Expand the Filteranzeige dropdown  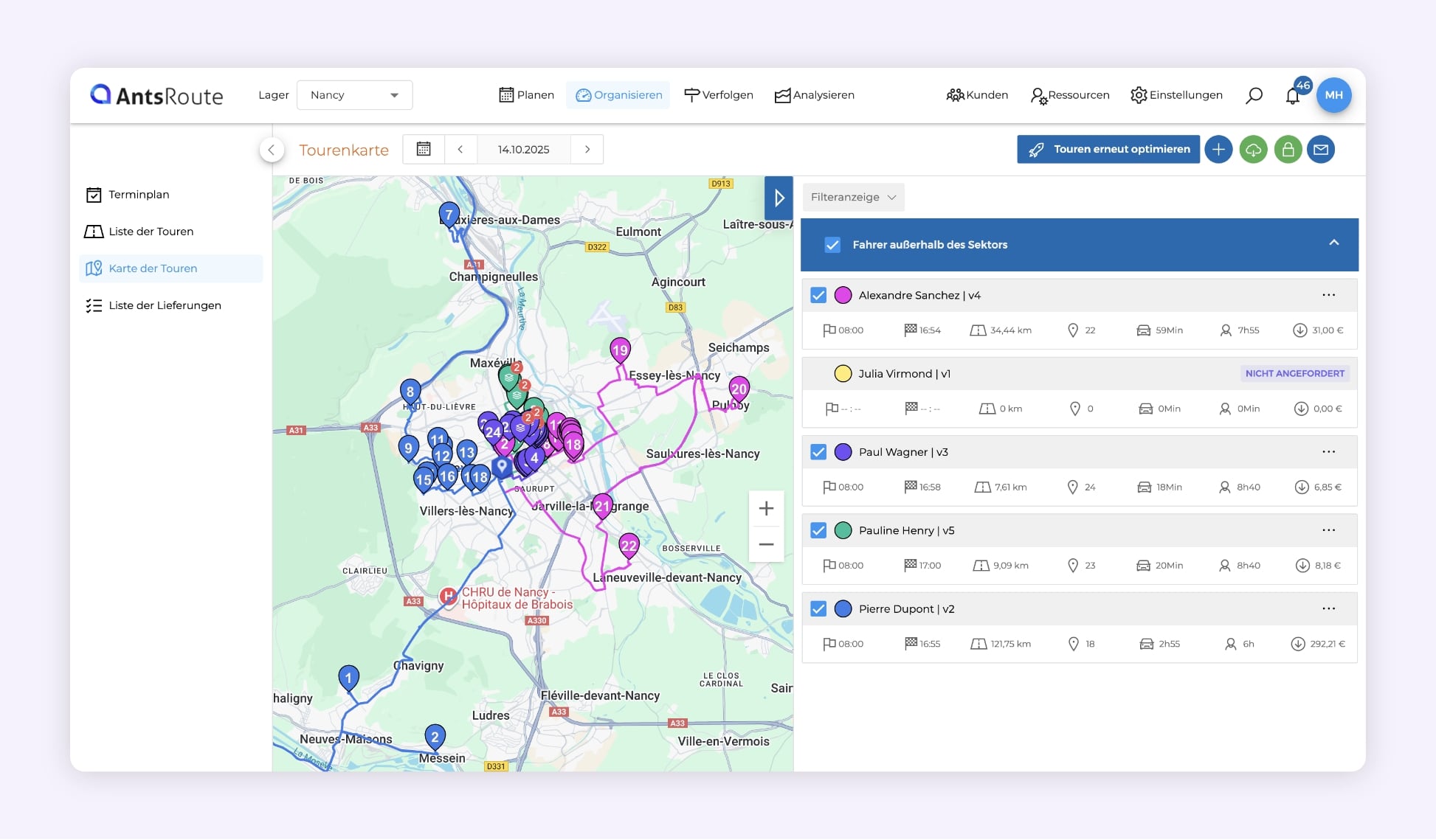click(x=853, y=197)
